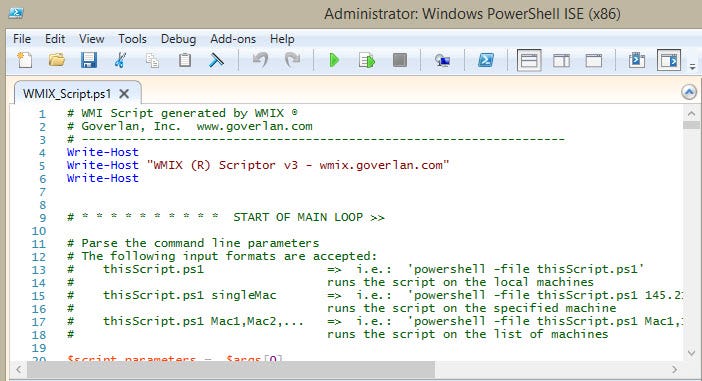
Task: Click 'thisScript.ps1 singleMac' on line 15
Action: (x=190, y=295)
